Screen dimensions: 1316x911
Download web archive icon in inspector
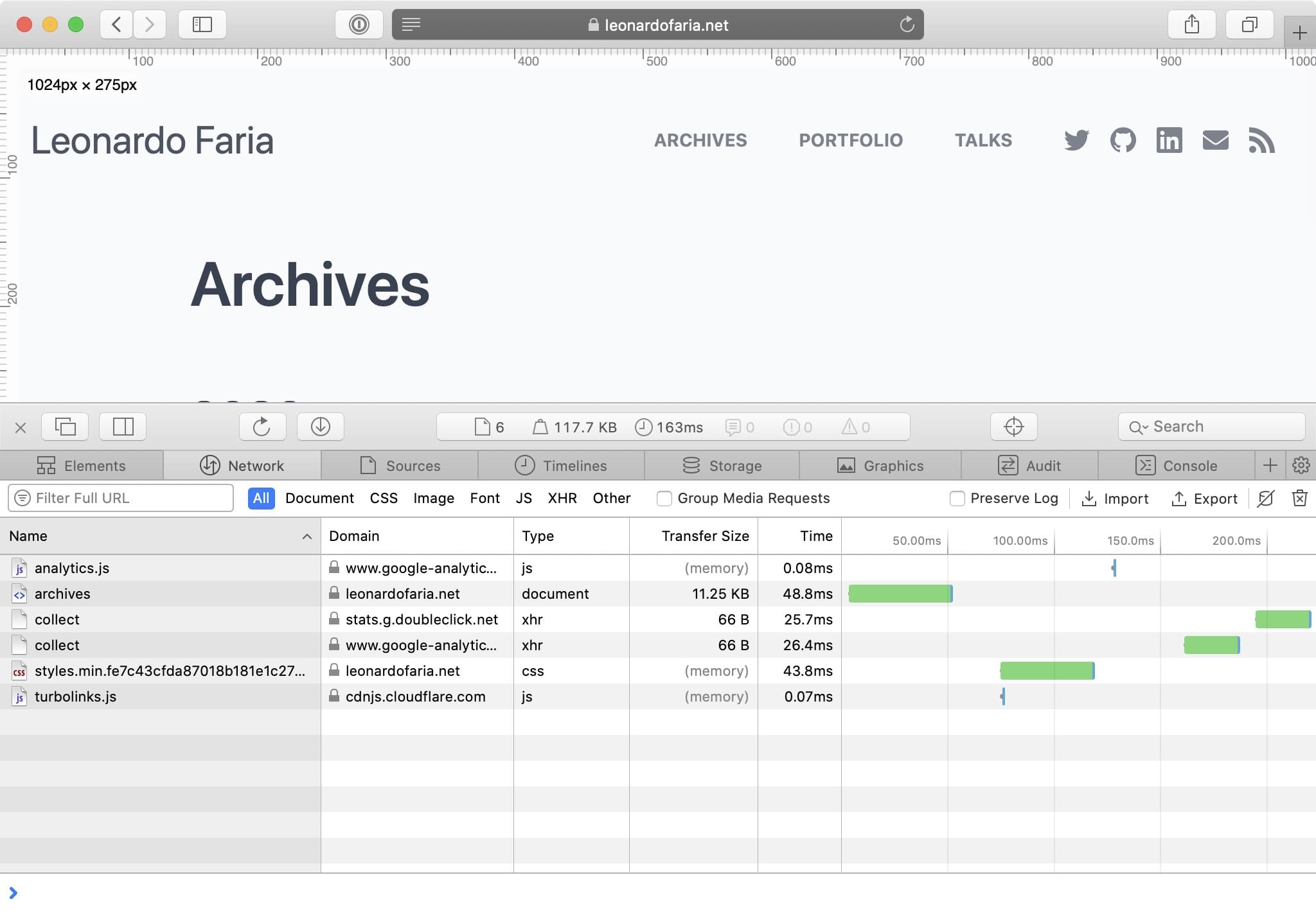pyautogui.click(x=320, y=427)
